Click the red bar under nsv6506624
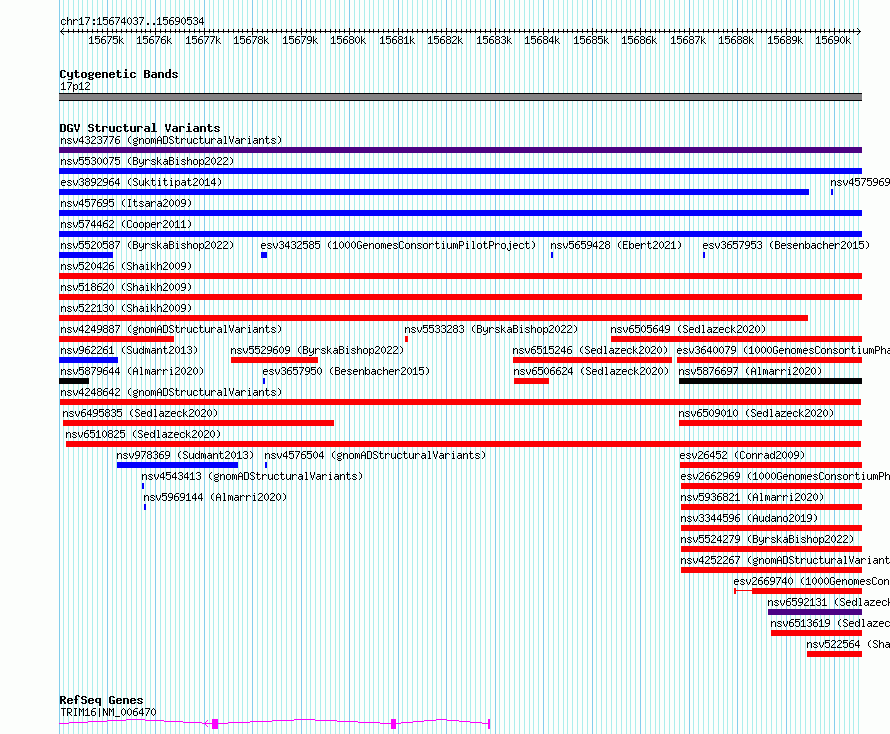Viewport: 890px width, 734px height. tap(531, 381)
